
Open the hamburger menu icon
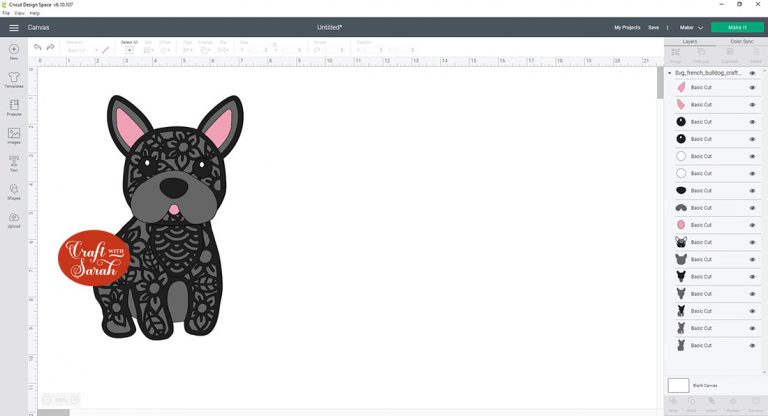click(14, 28)
